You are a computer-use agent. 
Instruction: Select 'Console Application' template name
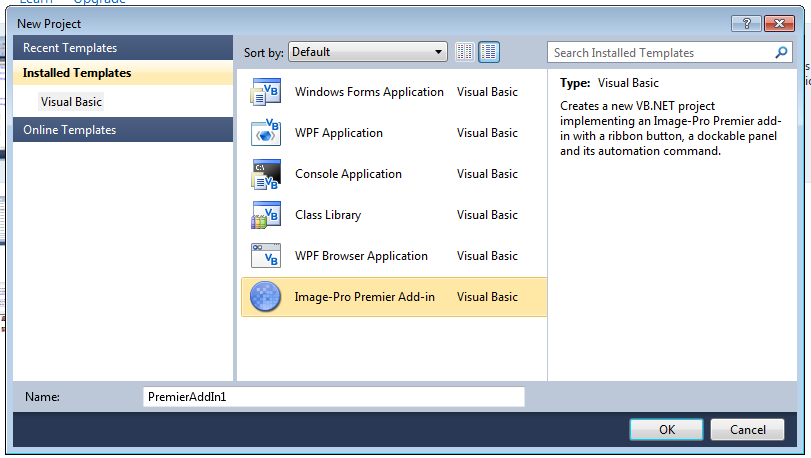(x=348, y=174)
